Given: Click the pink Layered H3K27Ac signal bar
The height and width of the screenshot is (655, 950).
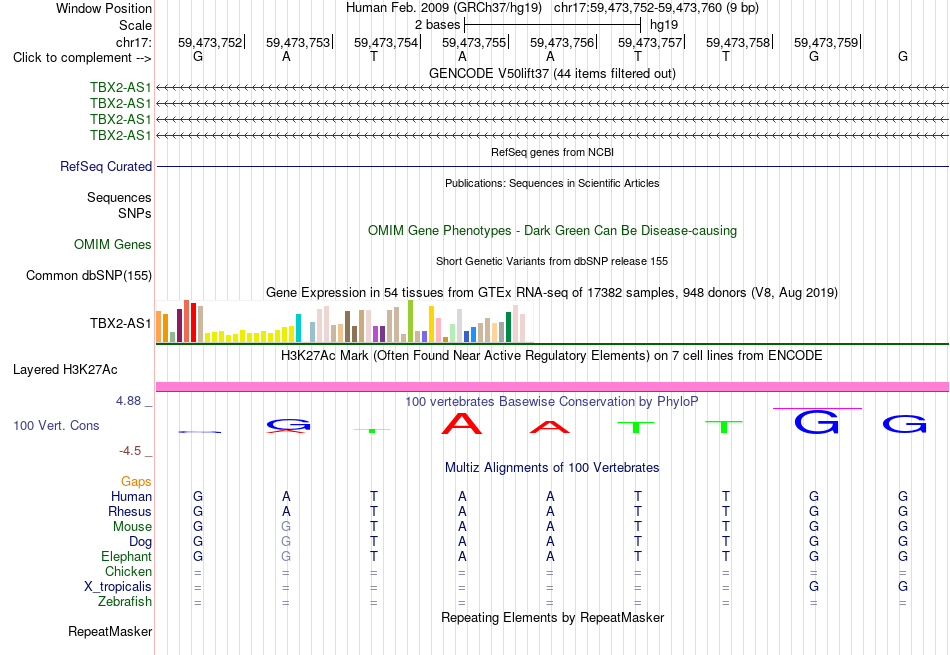Looking at the screenshot, I should pos(552,387).
